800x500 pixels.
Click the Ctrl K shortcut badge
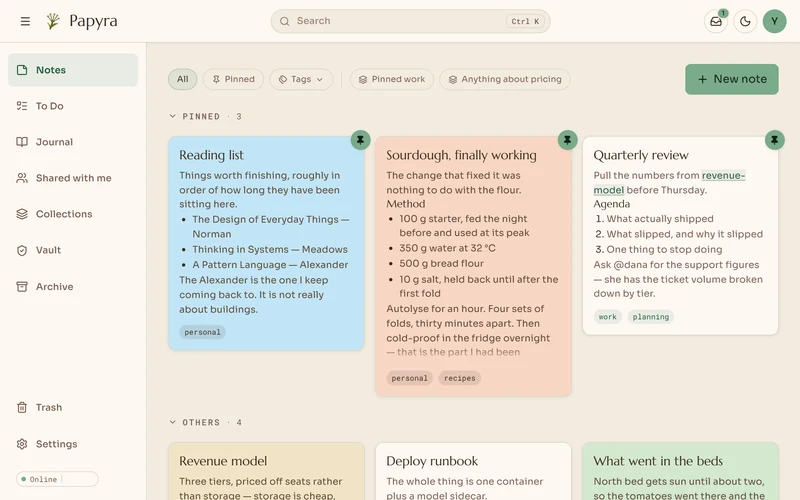click(525, 21)
